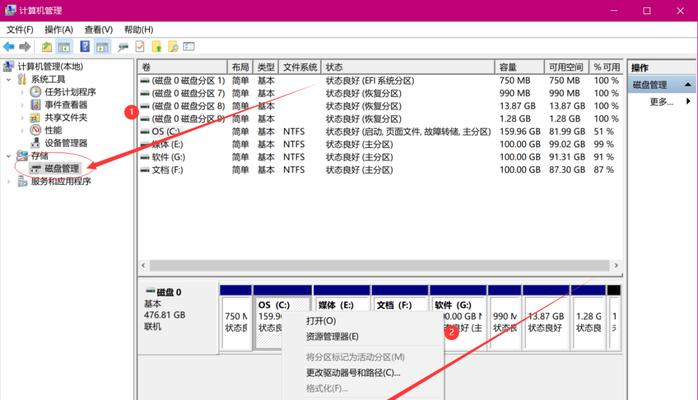698x400 pixels.
Task: Select the 软件 (G:) volume row
Action: [x=379, y=157]
